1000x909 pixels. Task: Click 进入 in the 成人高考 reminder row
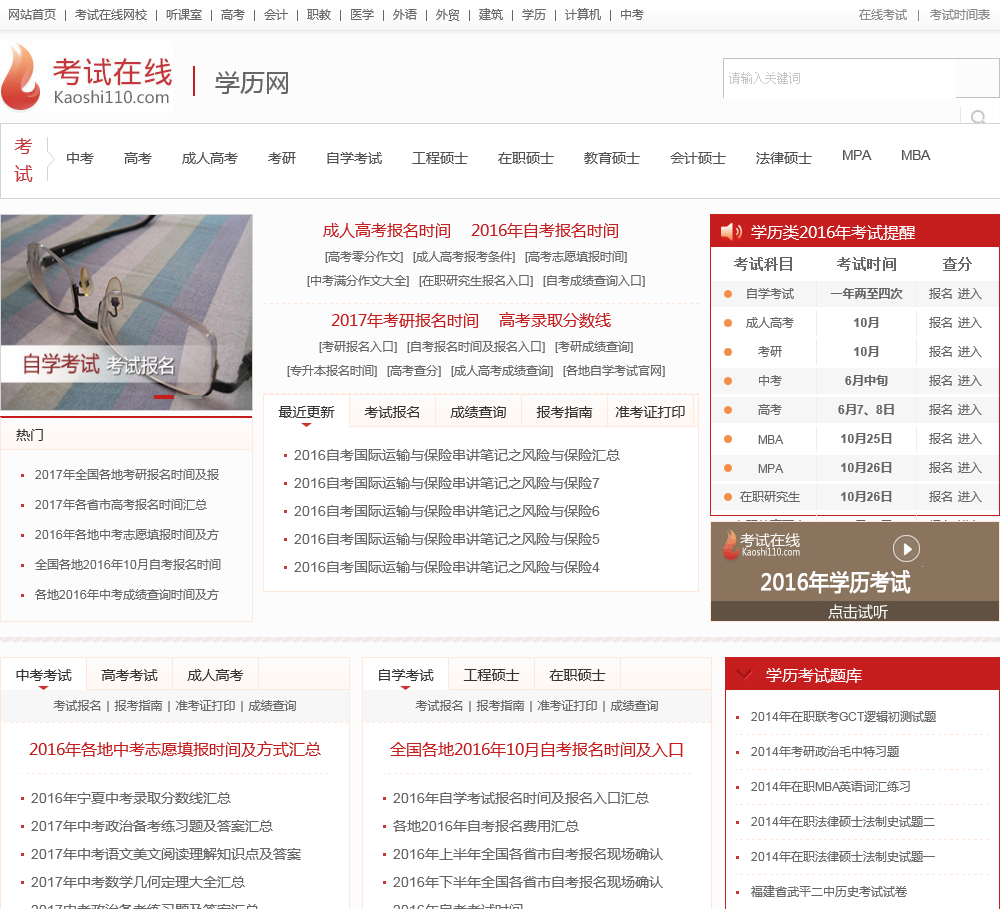coord(969,323)
